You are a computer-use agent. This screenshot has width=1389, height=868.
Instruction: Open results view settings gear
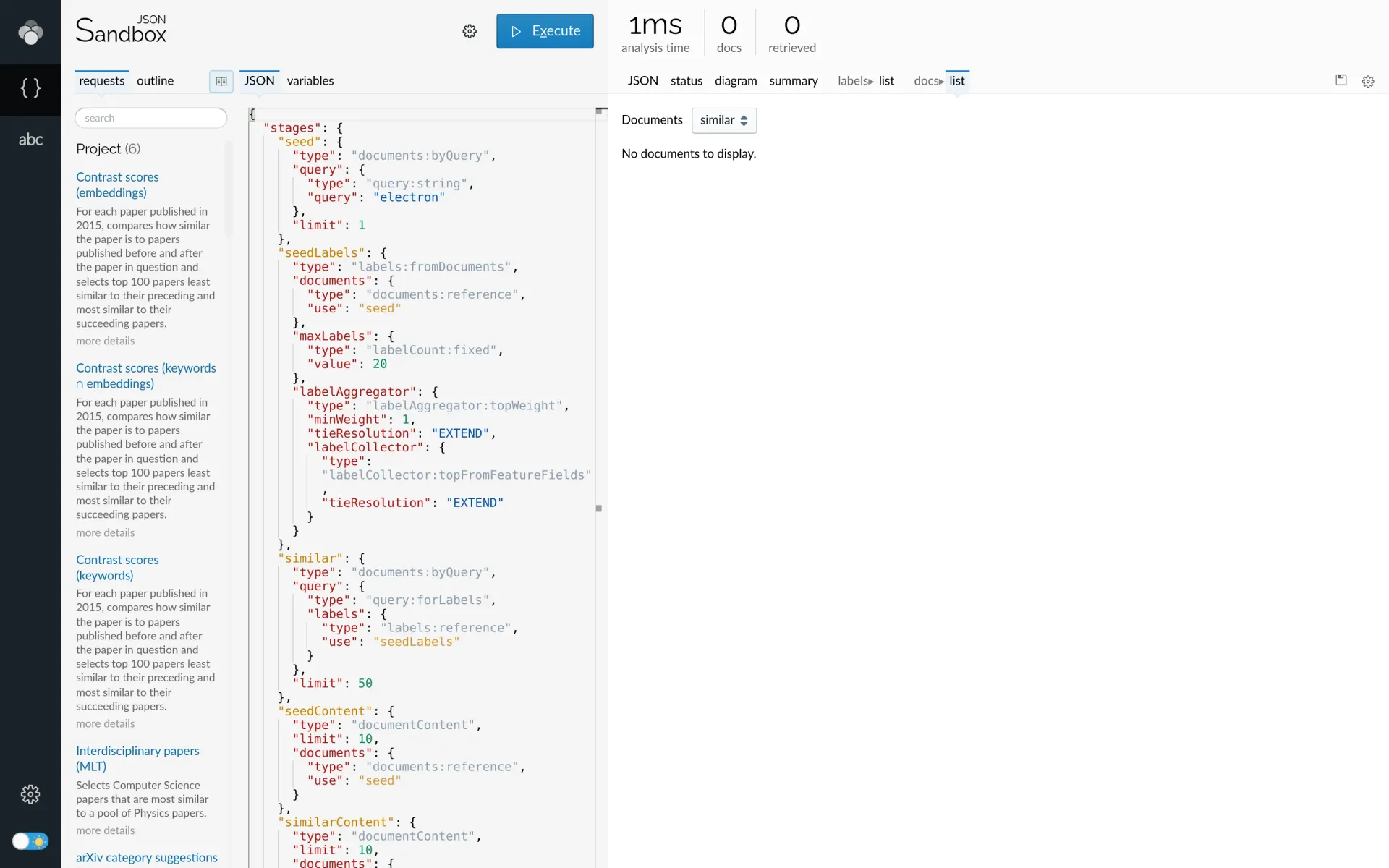pyautogui.click(x=1368, y=82)
